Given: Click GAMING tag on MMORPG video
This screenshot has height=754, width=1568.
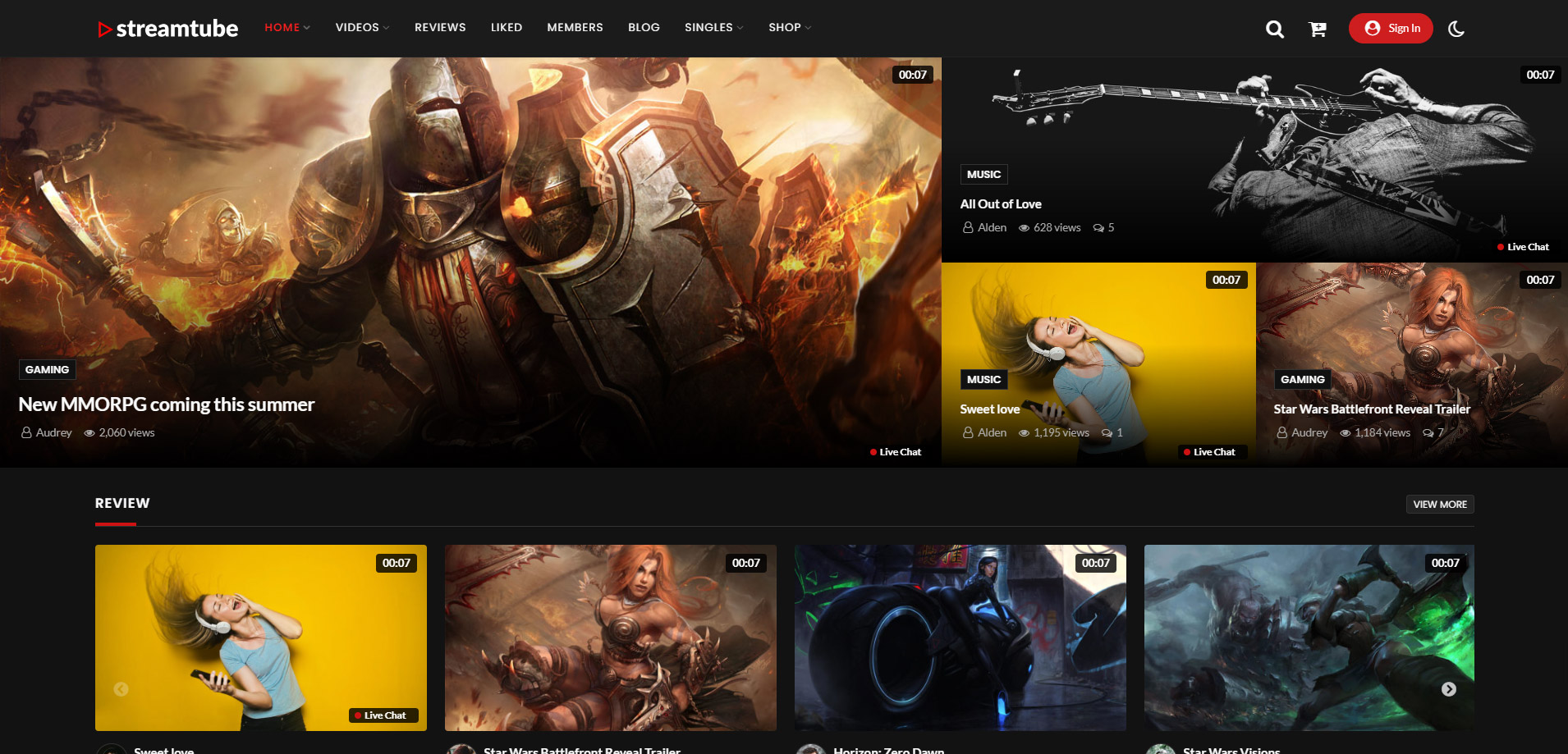Looking at the screenshot, I should pyautogui.click(x=47, y=370).
